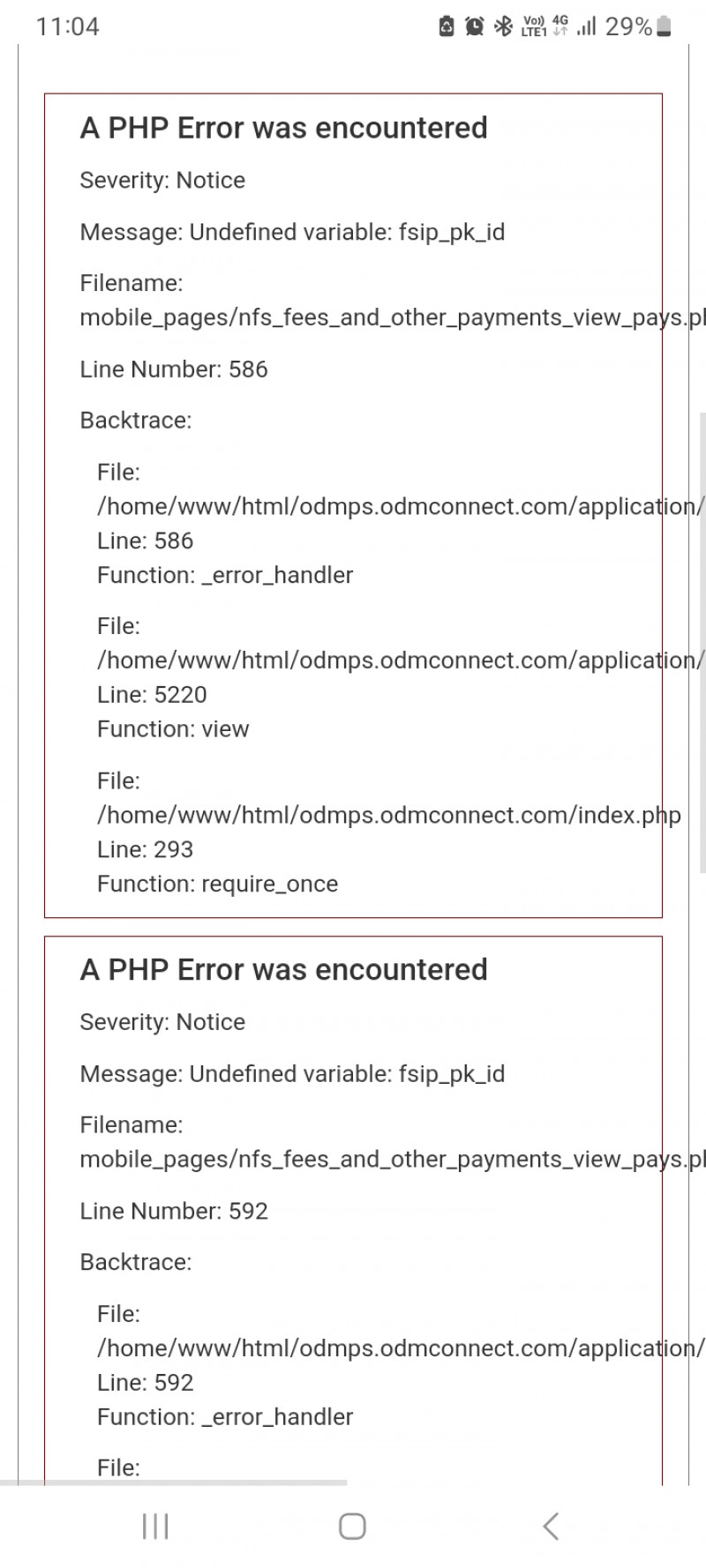Open recent apps with the three-lines button
706x1568 pixels.
coord(155,1527)
